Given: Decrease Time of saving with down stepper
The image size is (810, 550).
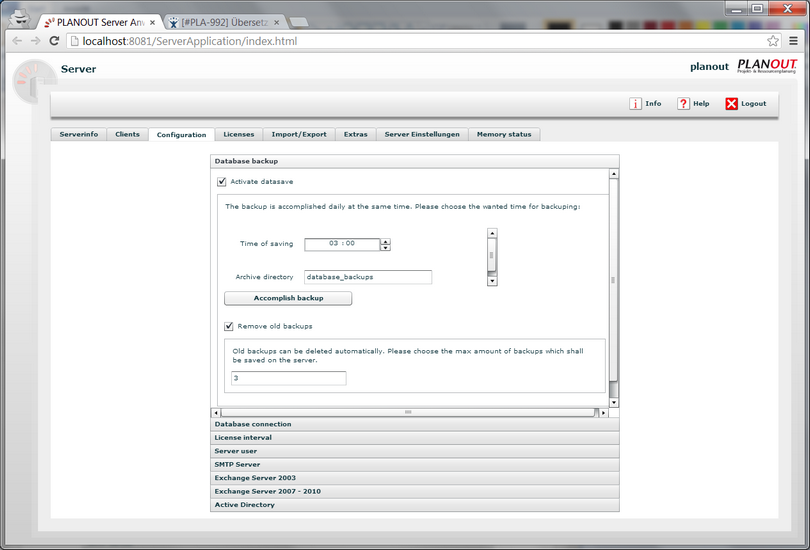Looking at the screenshot, I should 385,248.
